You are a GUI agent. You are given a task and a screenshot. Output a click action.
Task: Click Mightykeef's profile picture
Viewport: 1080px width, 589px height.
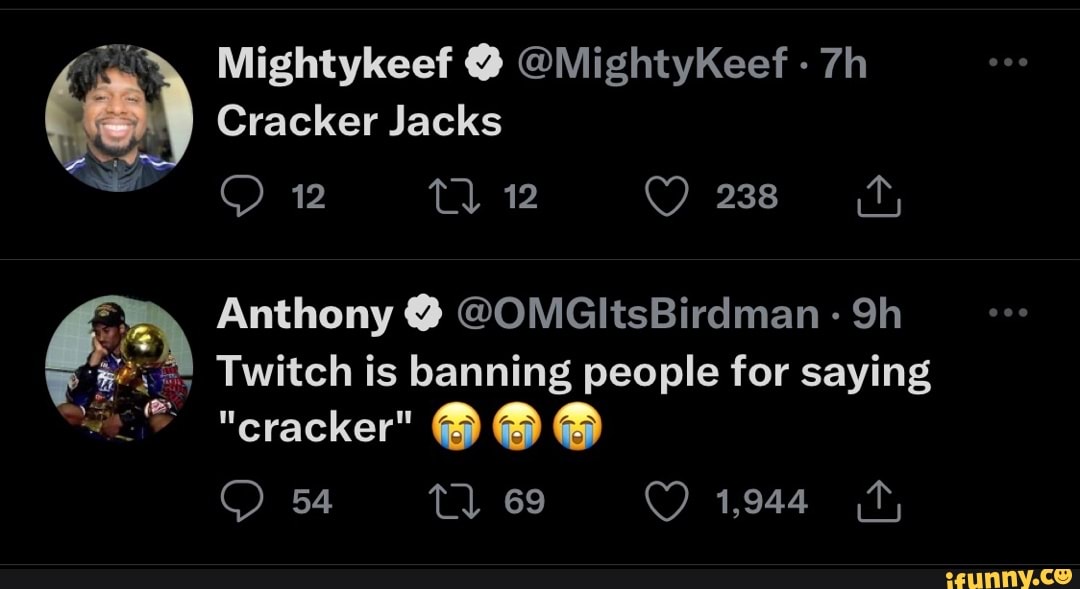tap(117, 115)
